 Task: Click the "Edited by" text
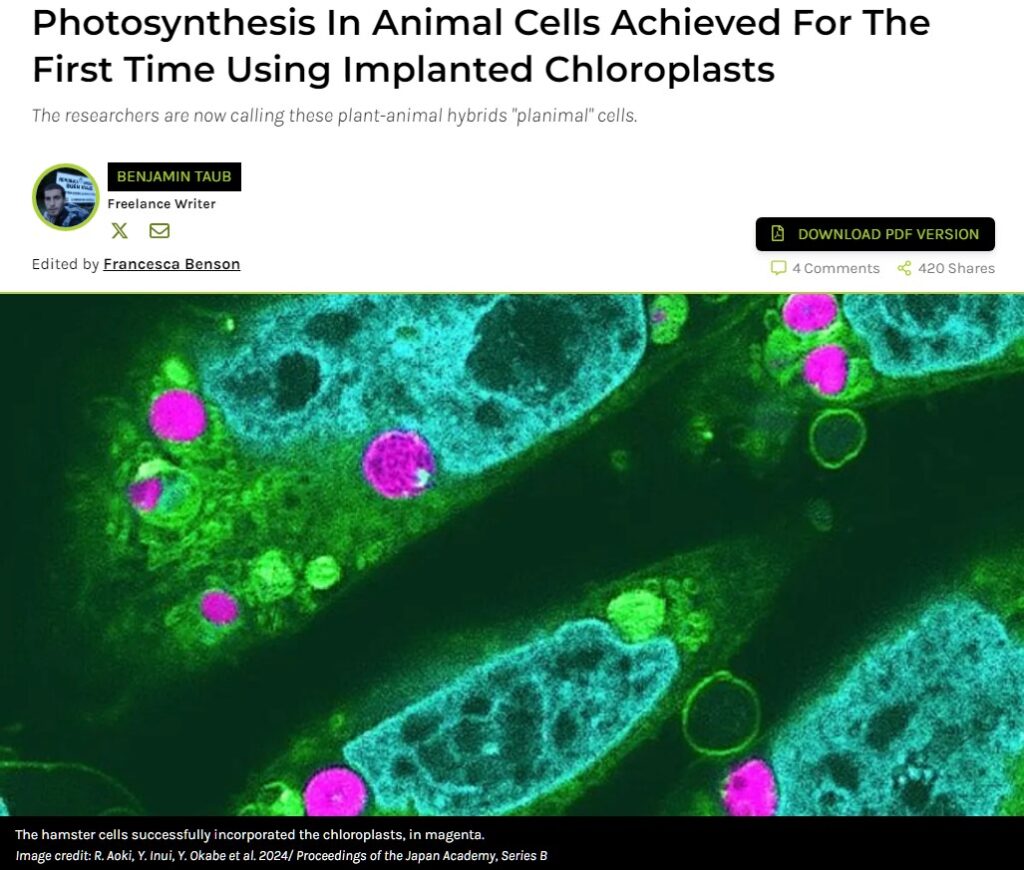point(65,264)
